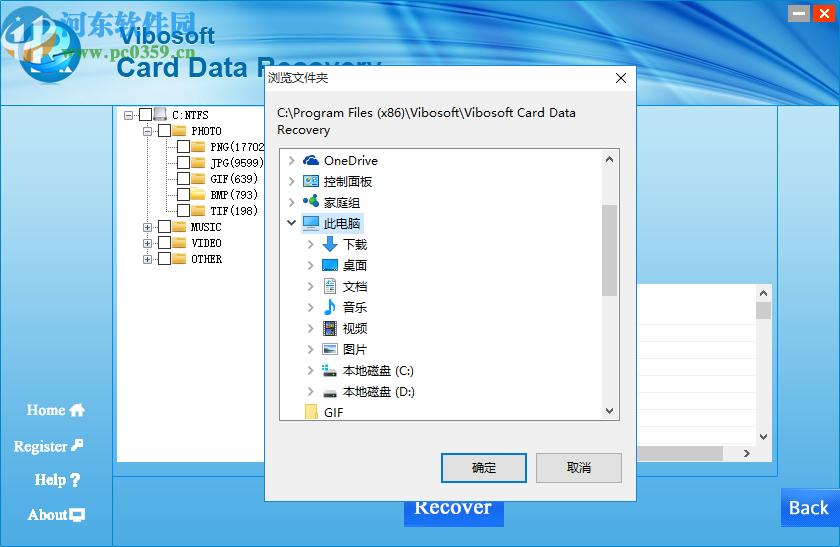This screenshot has height=547, width=840.
Task: Open the About menu item
Action: 56,515
